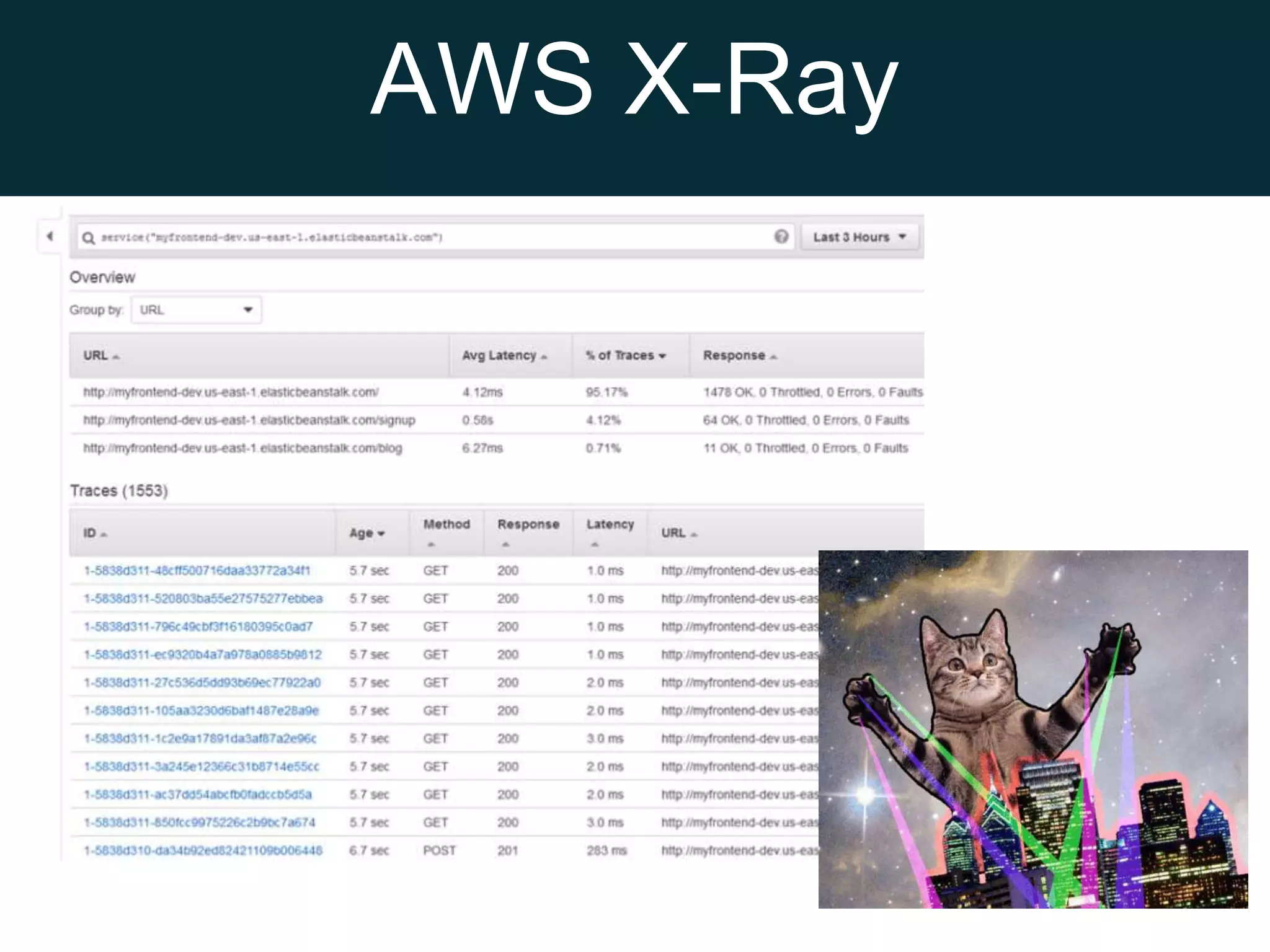
Task: Click the 201 response code cell
Action: pos(508,850)
